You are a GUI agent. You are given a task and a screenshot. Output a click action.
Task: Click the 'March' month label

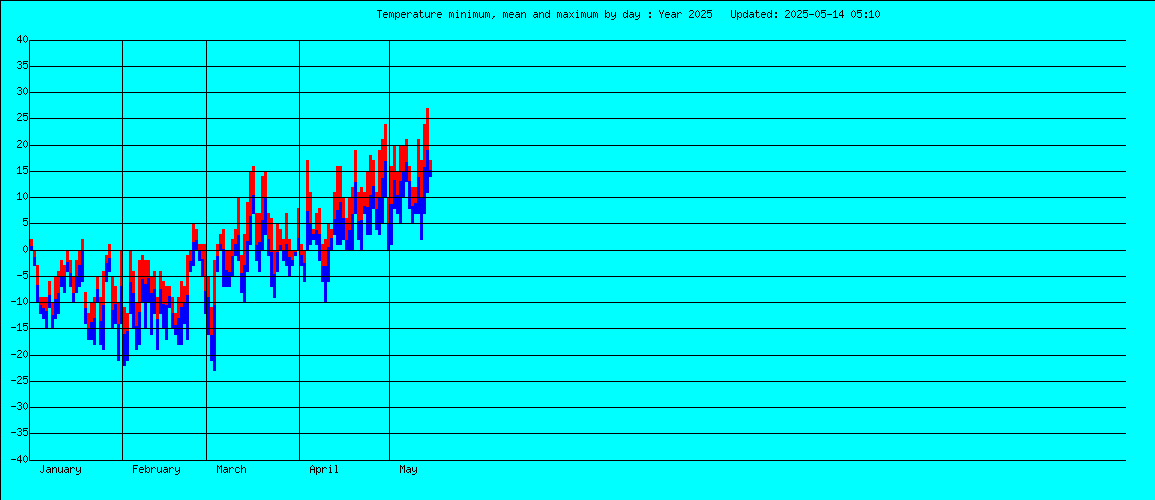[231, 469]
